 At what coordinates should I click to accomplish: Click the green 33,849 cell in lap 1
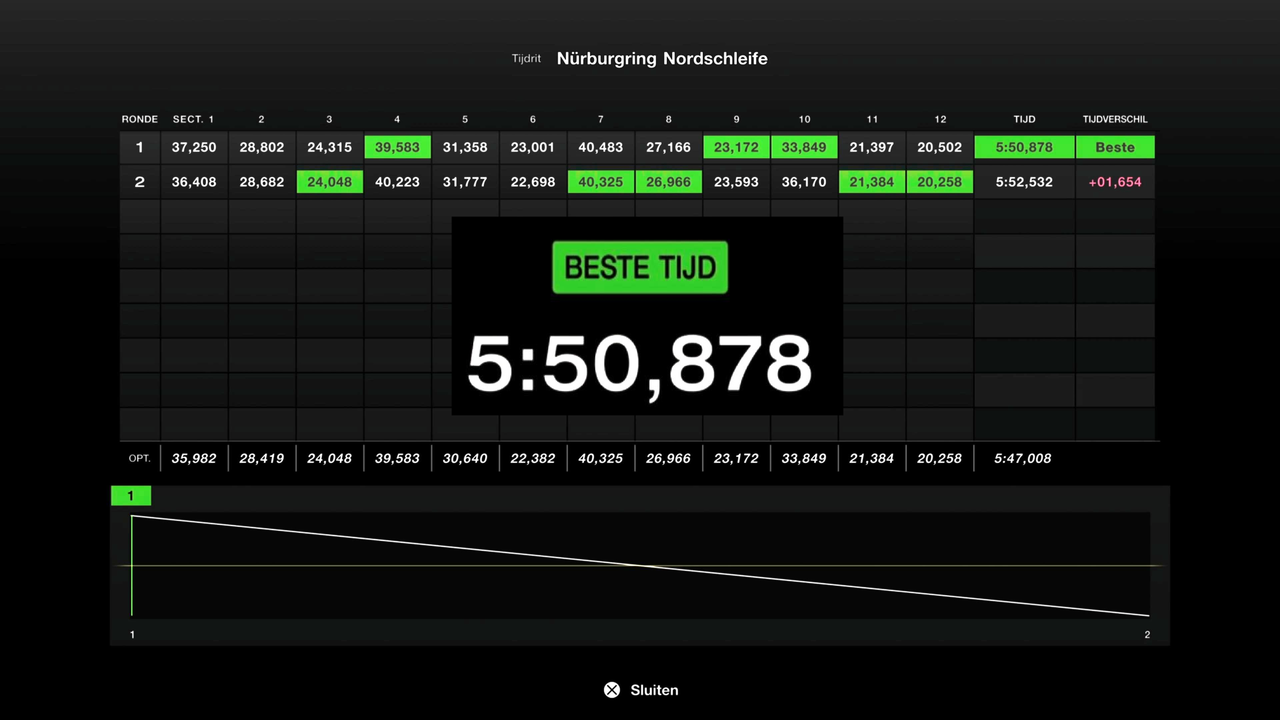tap(804, 147)
